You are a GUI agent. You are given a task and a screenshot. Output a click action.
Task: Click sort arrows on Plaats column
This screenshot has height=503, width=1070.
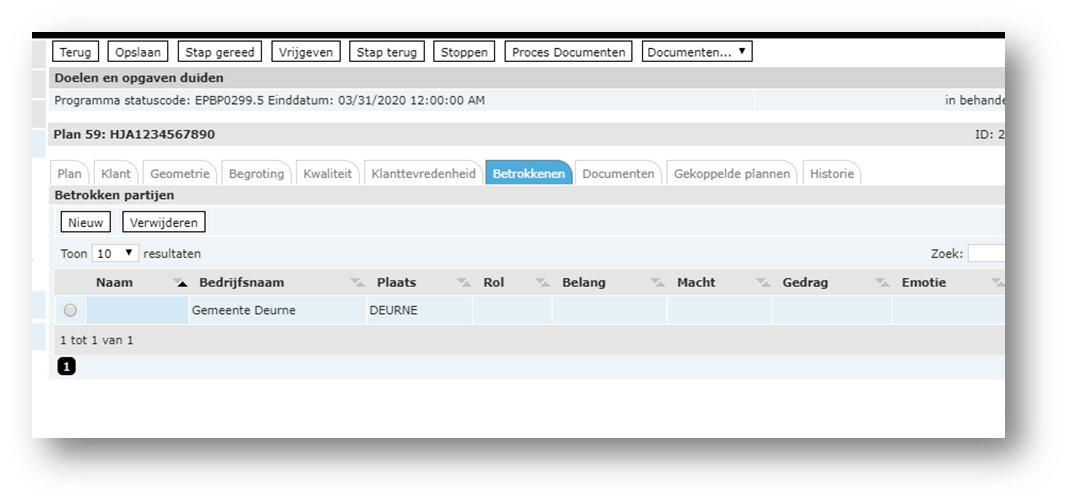tap(463, 283)
